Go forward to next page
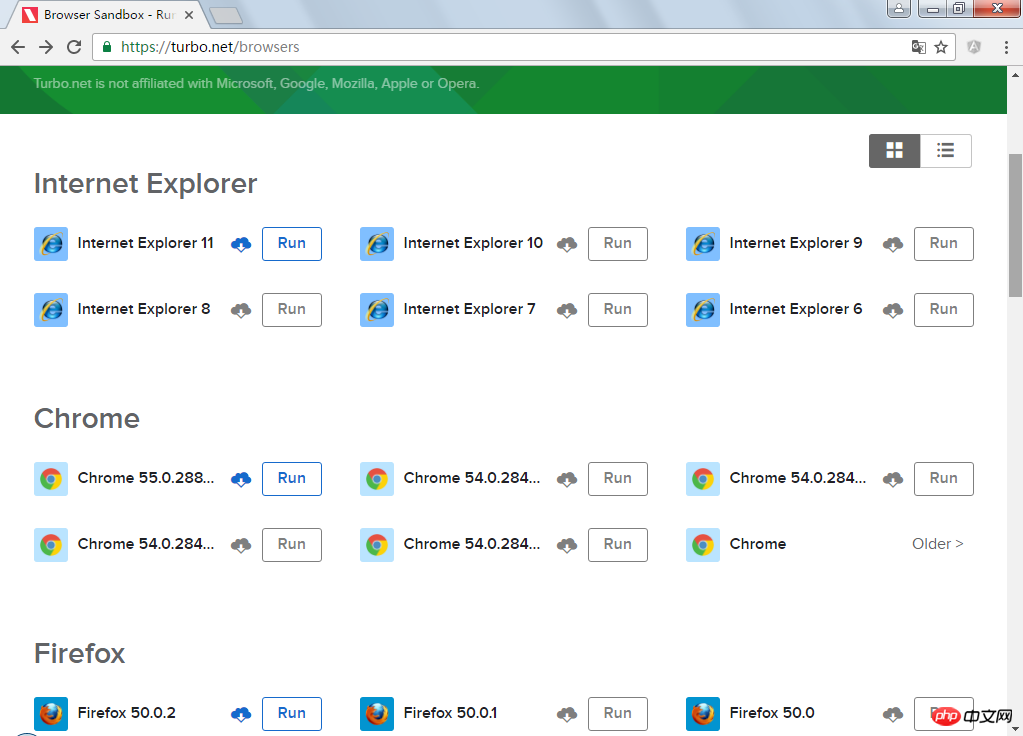Viewport: 1023px width, 736px height. pyautogui.click(x=46, y=47)
